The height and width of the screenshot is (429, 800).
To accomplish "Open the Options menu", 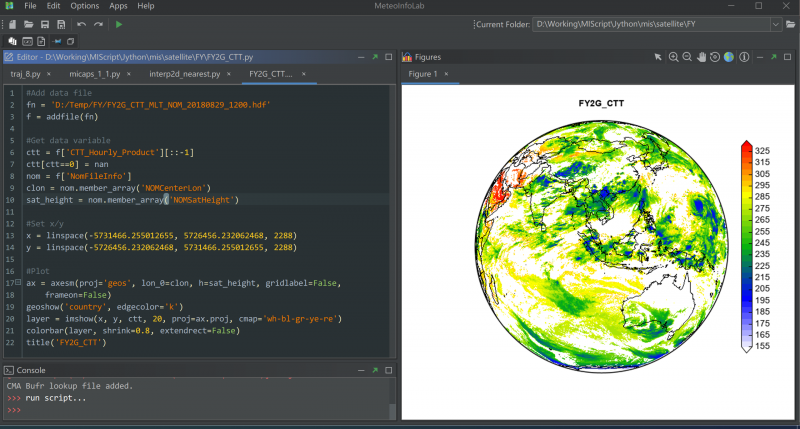I will click(x=84, y=6).
